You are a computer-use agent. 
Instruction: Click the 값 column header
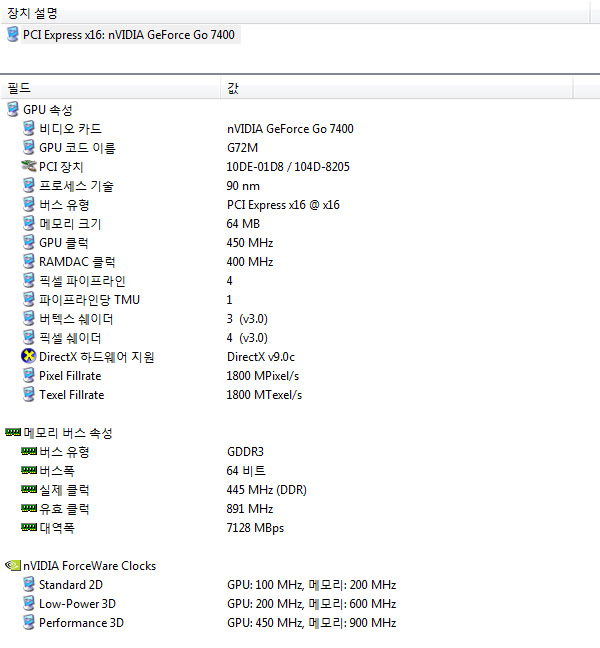pos(396,88)
